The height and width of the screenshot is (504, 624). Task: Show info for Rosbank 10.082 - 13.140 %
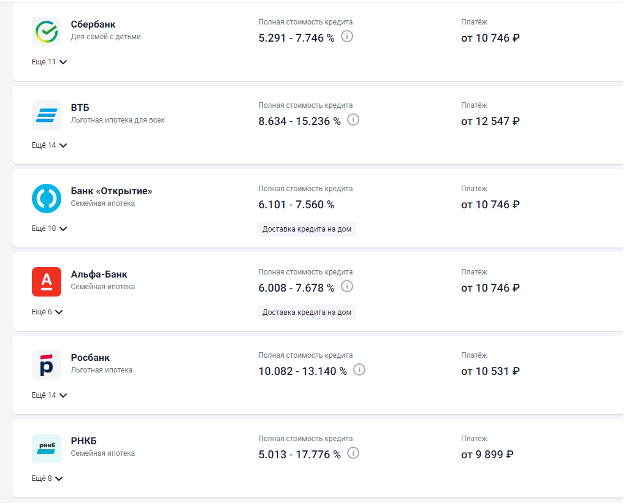tap(359, 370)
